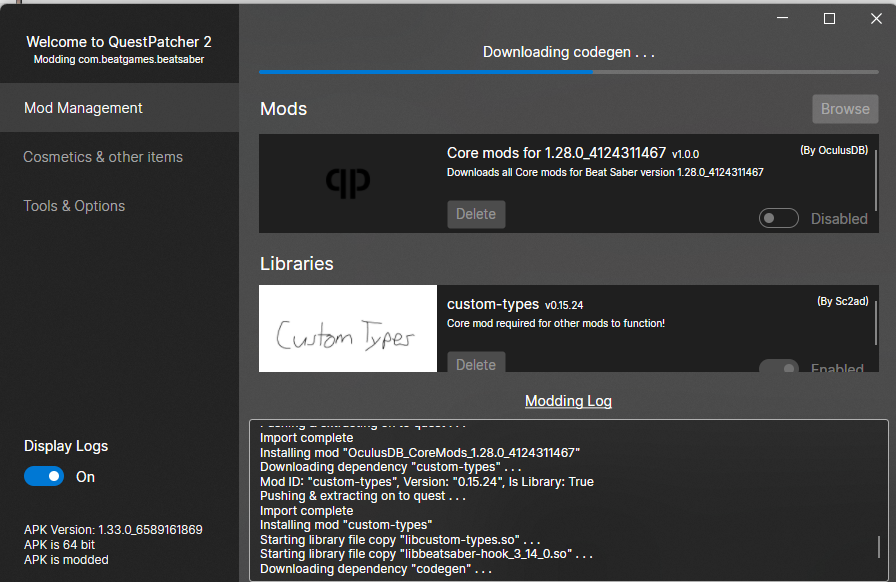This screenshot has width=896, height=582.
Task: Click log line mentioning 'libbeatsaber-hook_3_14_0.so'
Action: point(426,554)
